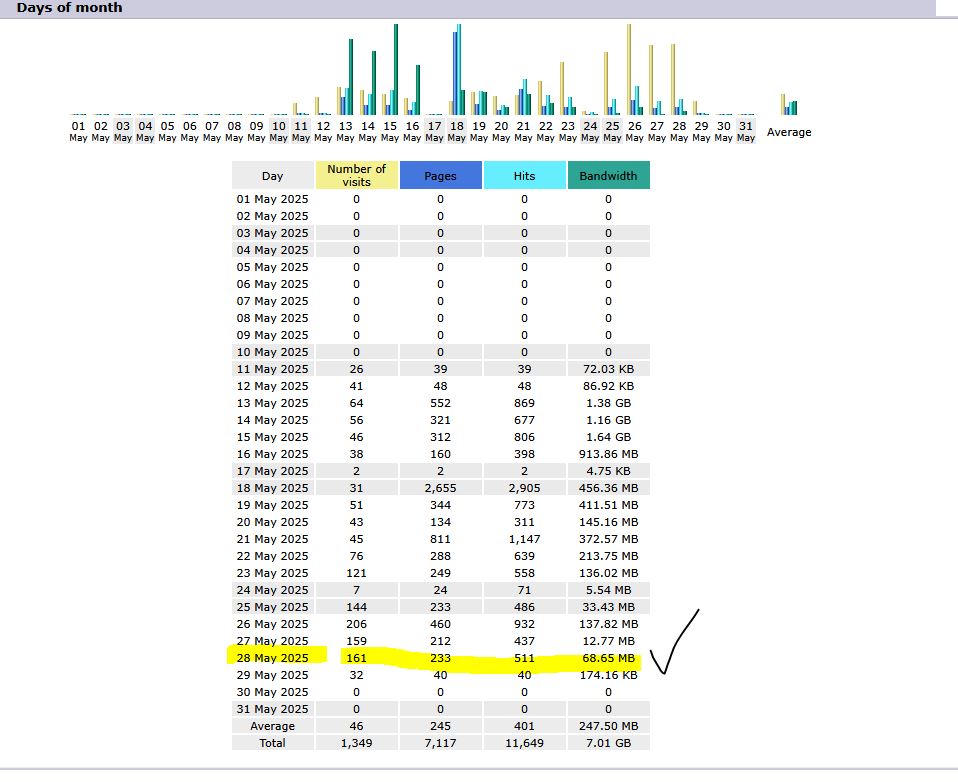Viewport: 958px width, 782px height.
Task: Click the 7,117 total pages value
Action: (441, 743)
